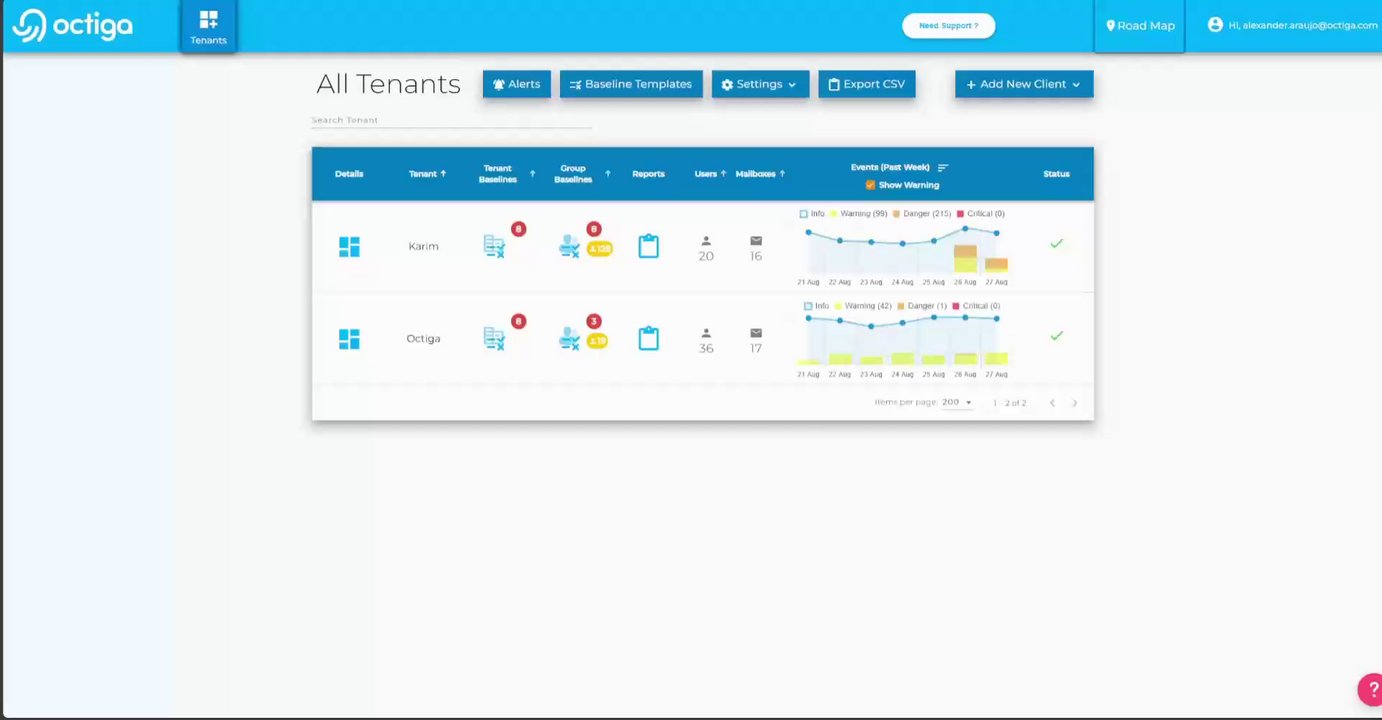Select the Octiga tenant name
The height and width of the screenshot is (720, 1382).
tap(423, 338)
